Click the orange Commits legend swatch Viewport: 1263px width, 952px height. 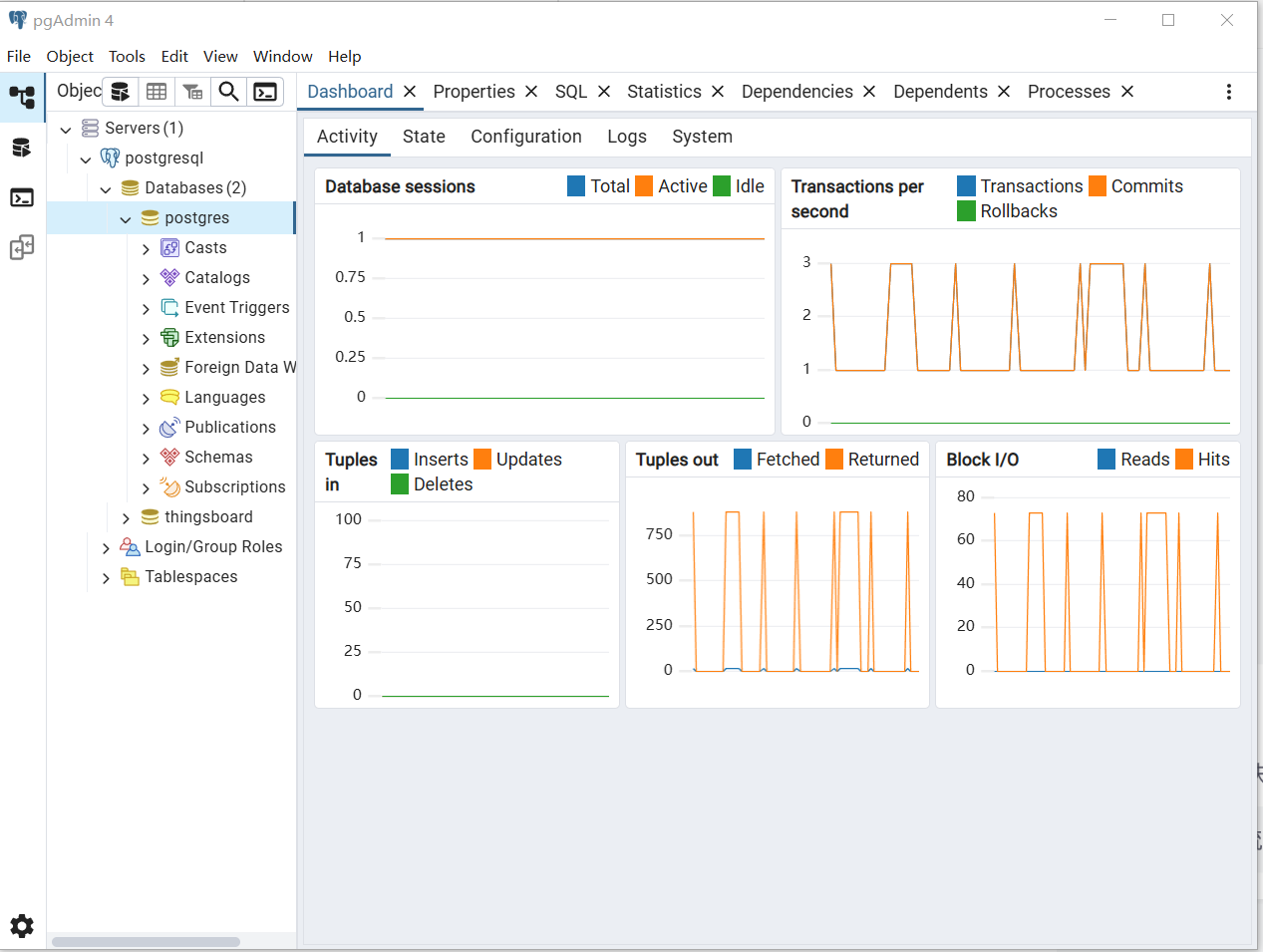[x=1098, y=186]
